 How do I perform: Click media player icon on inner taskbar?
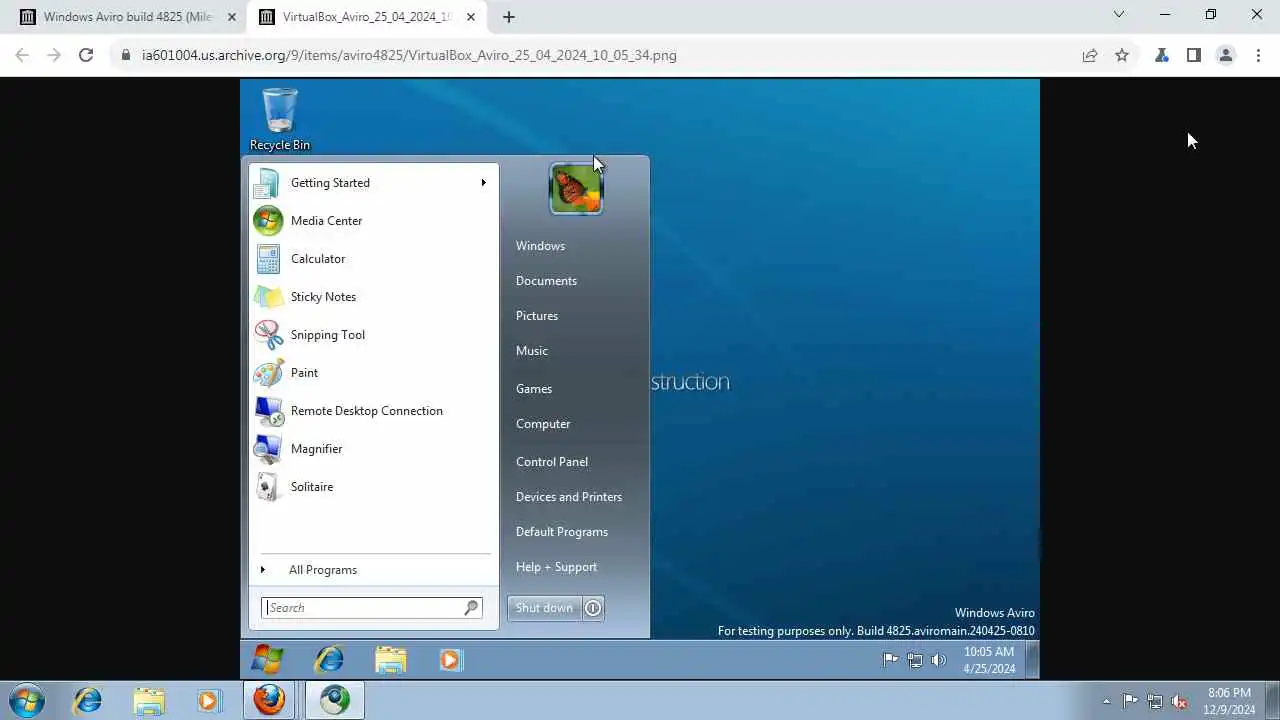pyautogui.click(x=450, y=660)
